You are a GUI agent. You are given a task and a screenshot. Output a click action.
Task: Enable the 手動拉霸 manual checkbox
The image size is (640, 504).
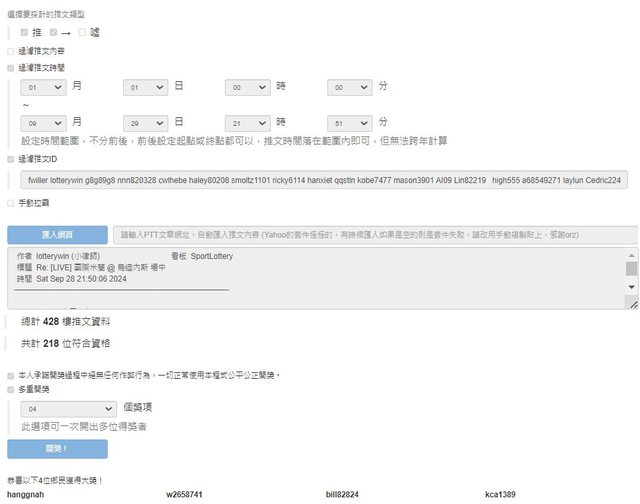click(x=11, y=202)
